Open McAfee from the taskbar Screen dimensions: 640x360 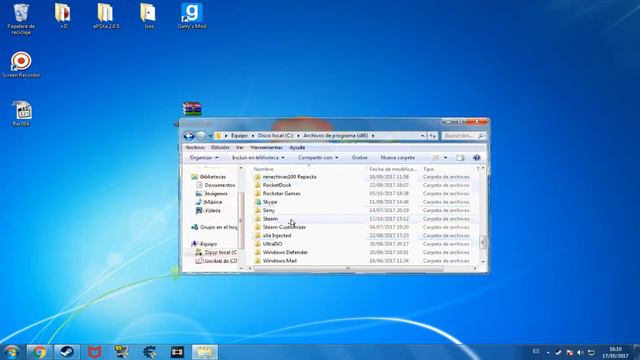coord(94,352)
